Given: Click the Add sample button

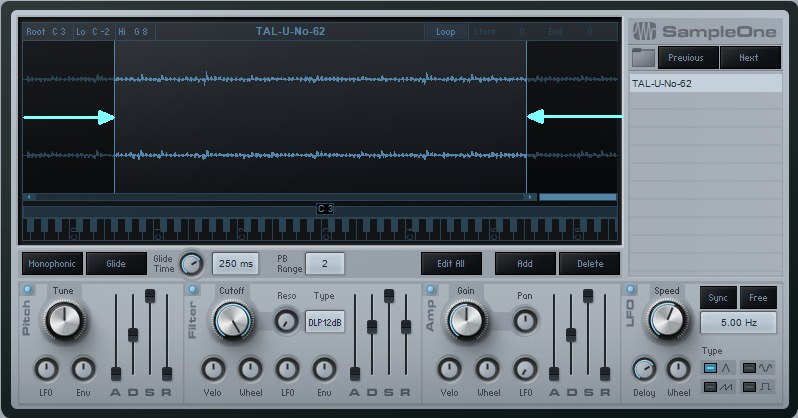Looking at the screenshot, I should (x=525, y=264).
